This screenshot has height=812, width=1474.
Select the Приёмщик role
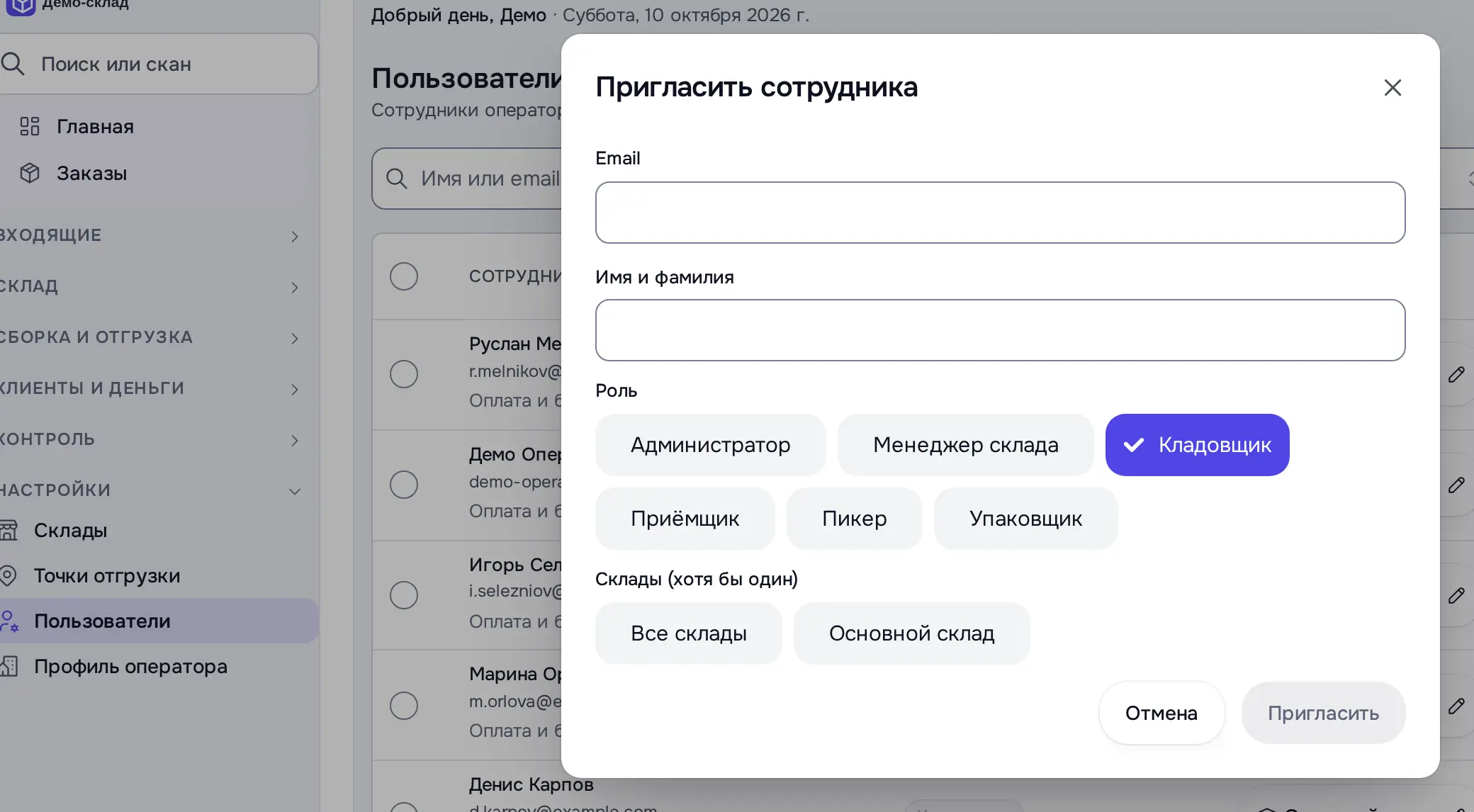click(x=685, y=519)
